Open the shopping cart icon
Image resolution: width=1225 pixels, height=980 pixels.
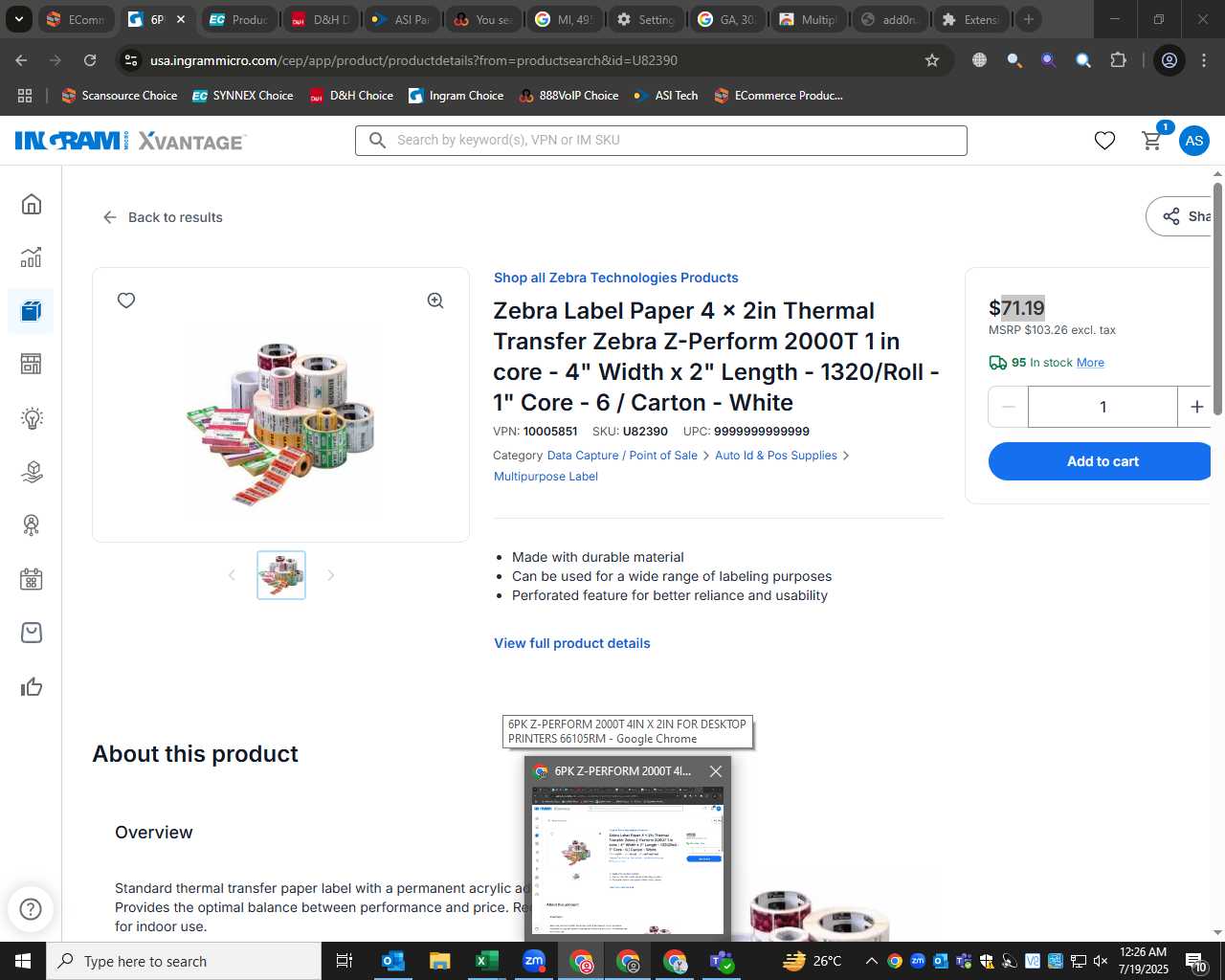coord(1152,141)
